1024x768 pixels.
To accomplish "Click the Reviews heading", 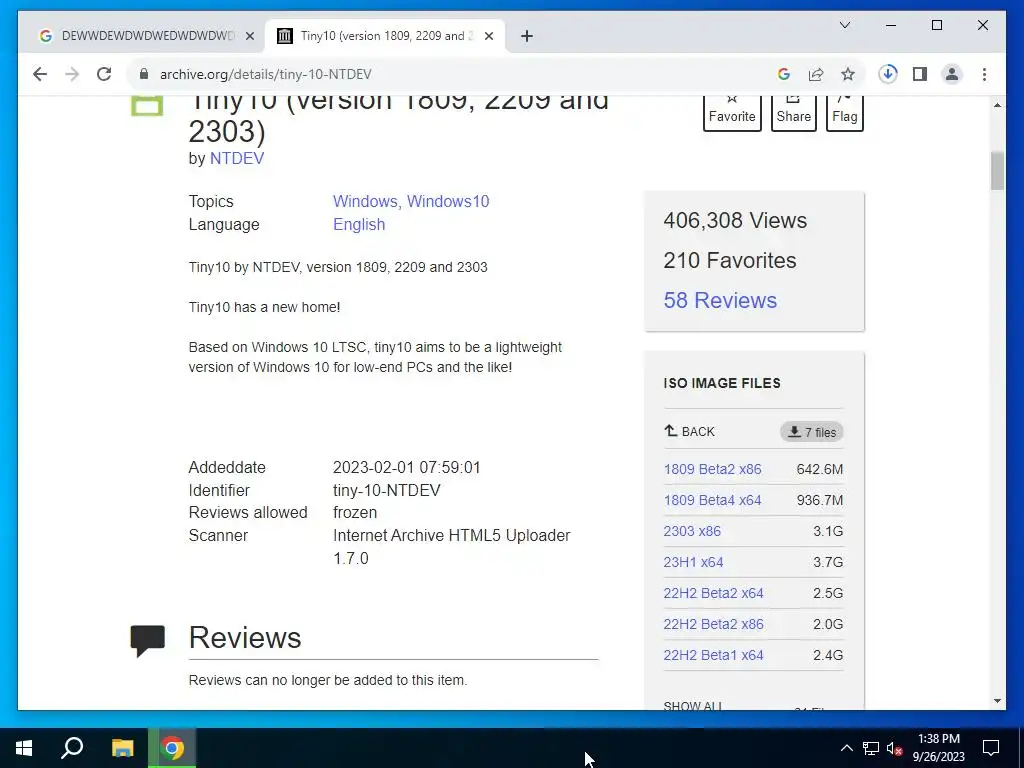I will [x=245, y=638].
